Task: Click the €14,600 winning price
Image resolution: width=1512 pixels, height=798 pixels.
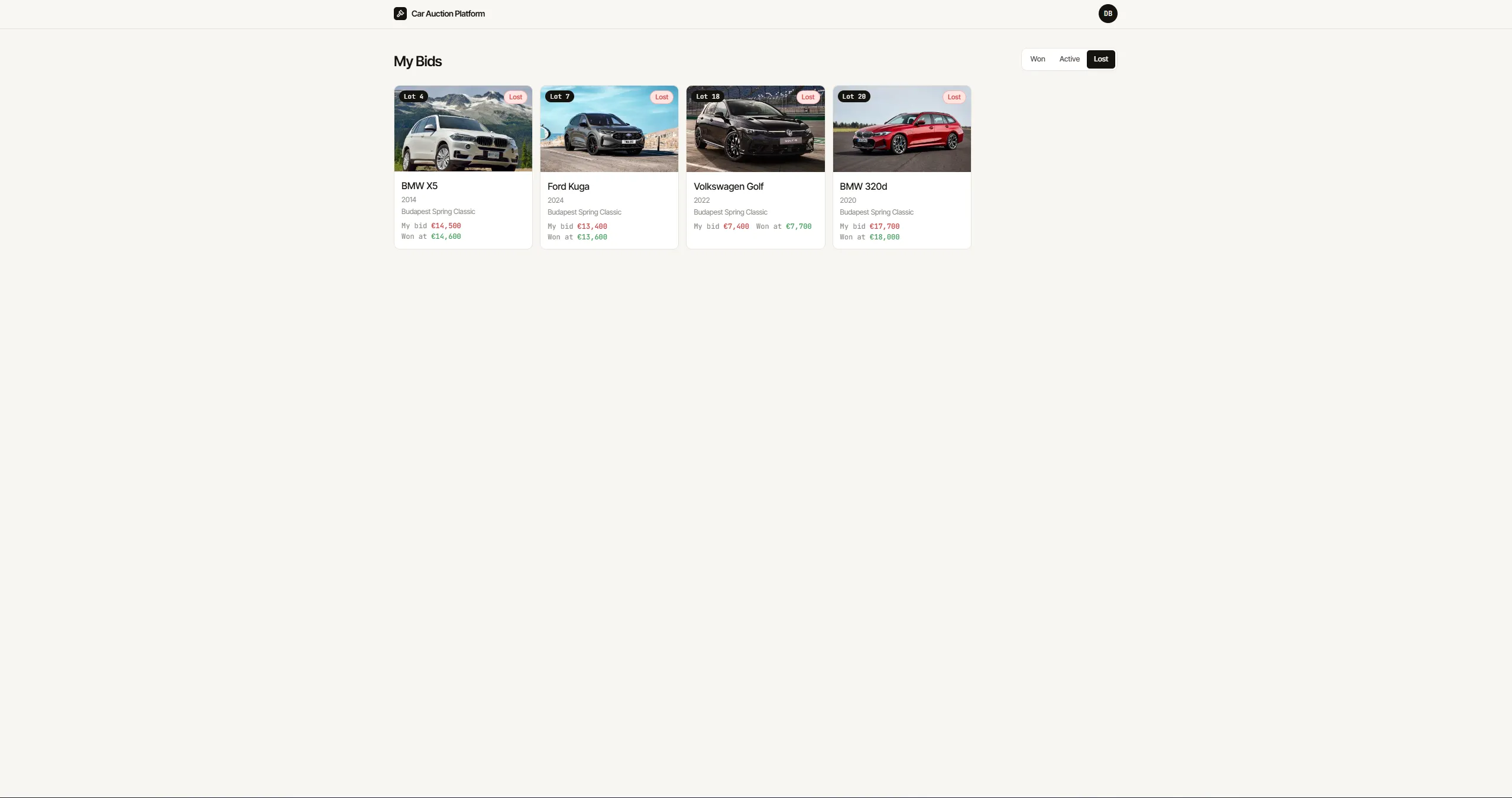Action: pyautogui.click(x=446, y=236)
